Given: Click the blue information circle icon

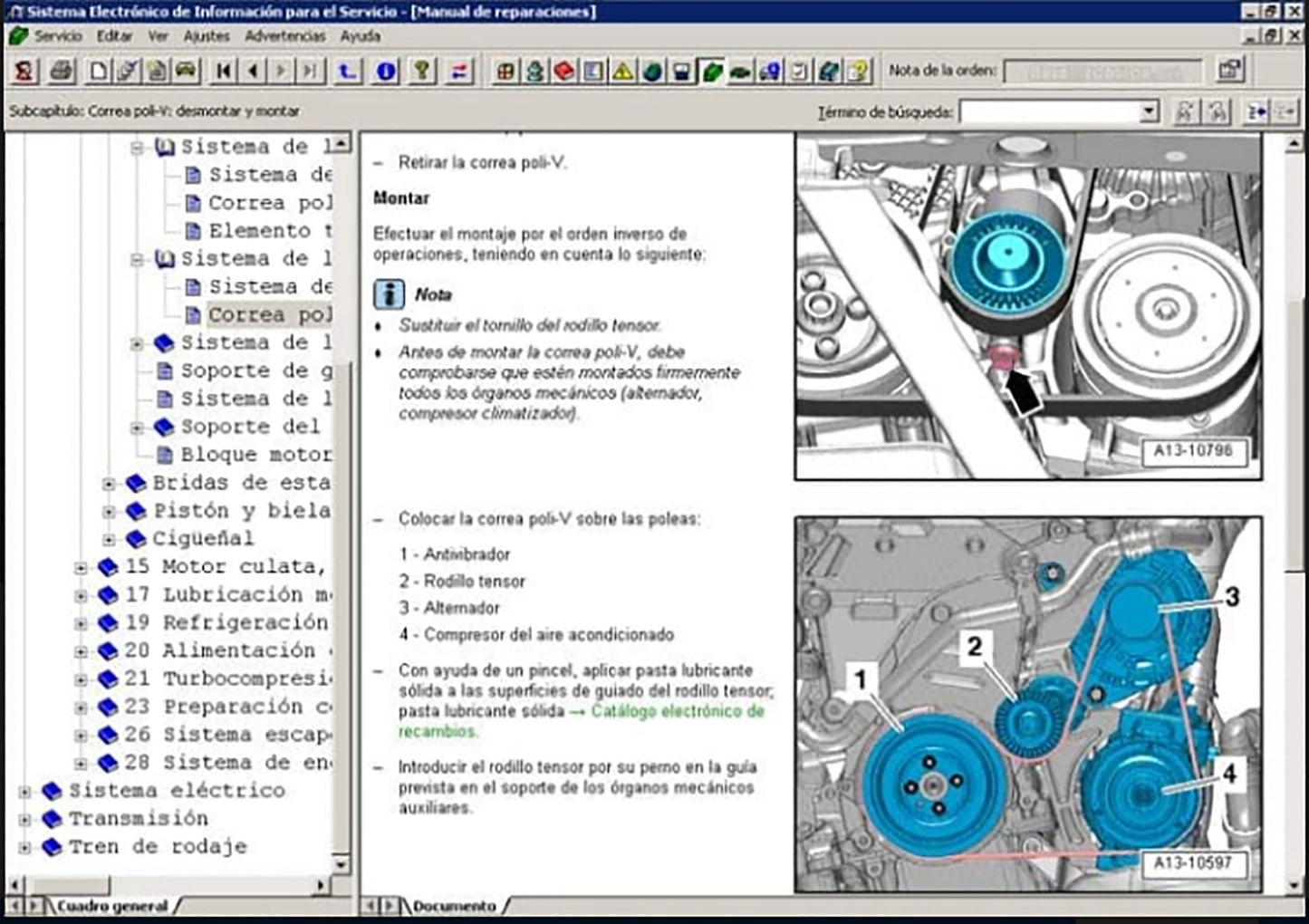Looking at the screenshot, I should (386, 71).
